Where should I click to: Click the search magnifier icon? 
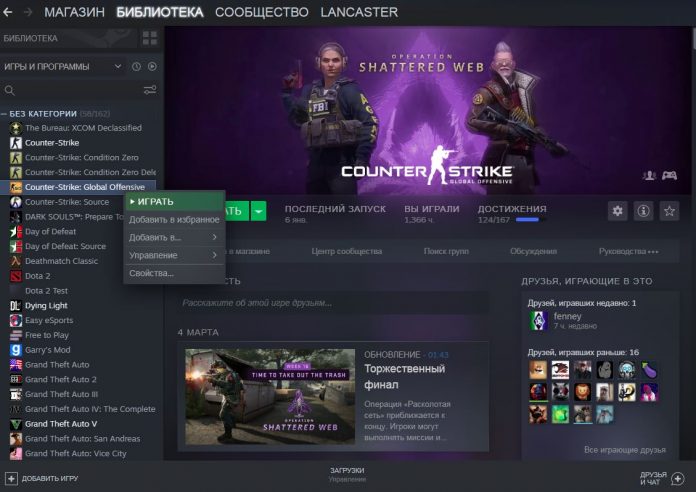pos(9,91)
